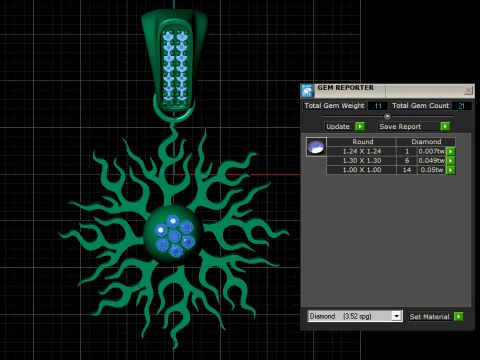Click the Total Gem Weight label
The image size is (480, 360).
[x=334, y=106]
